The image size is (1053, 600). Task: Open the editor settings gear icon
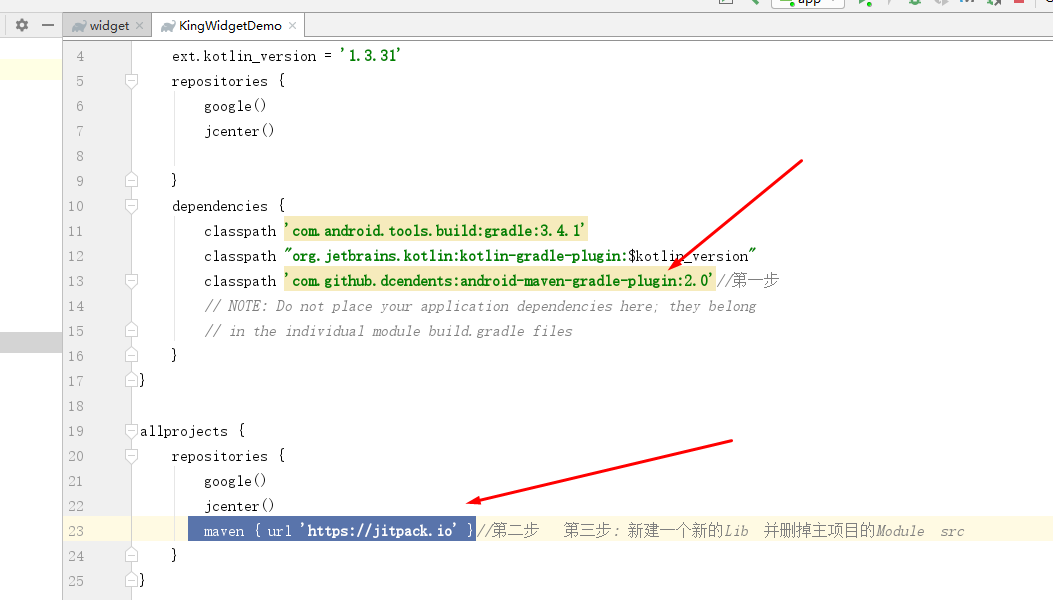[x=20, y=24]
